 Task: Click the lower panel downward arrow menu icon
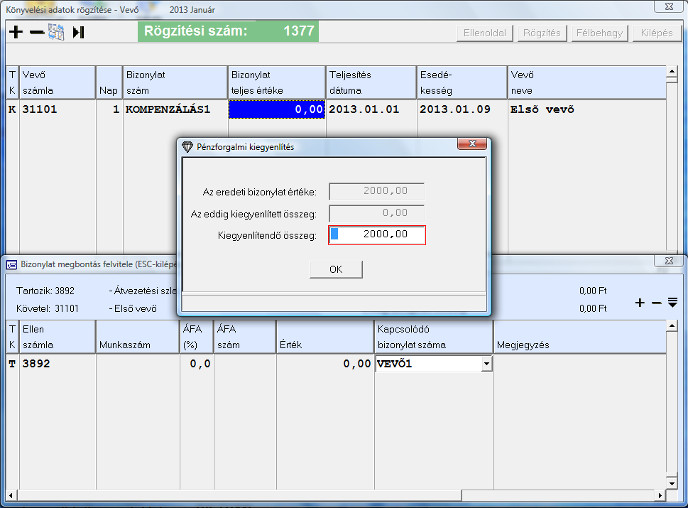point(672,302)
